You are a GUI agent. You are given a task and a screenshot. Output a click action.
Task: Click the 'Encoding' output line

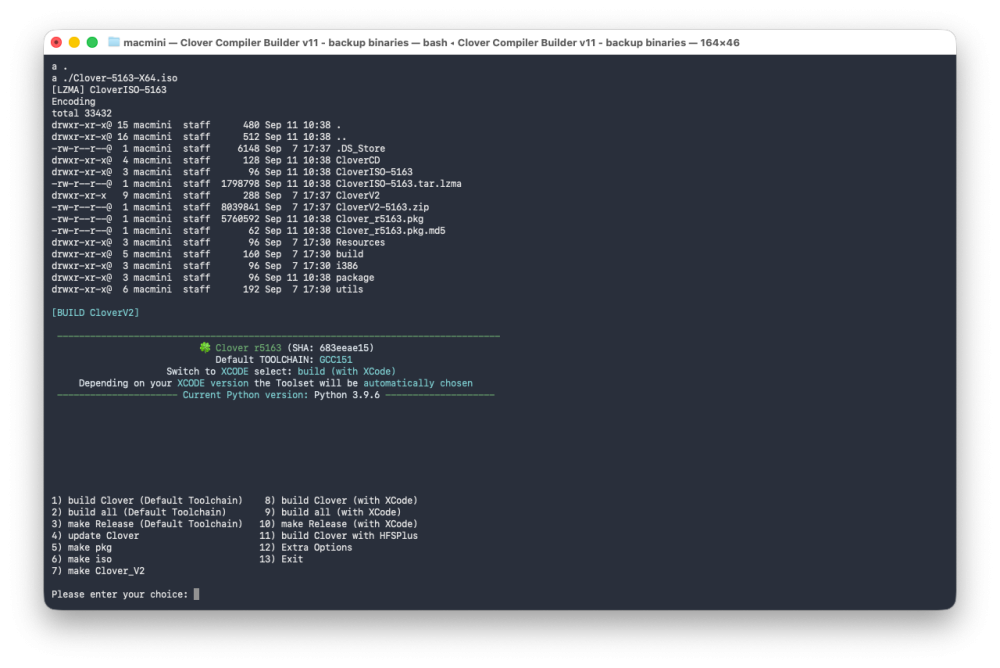[x=73, y=101]
